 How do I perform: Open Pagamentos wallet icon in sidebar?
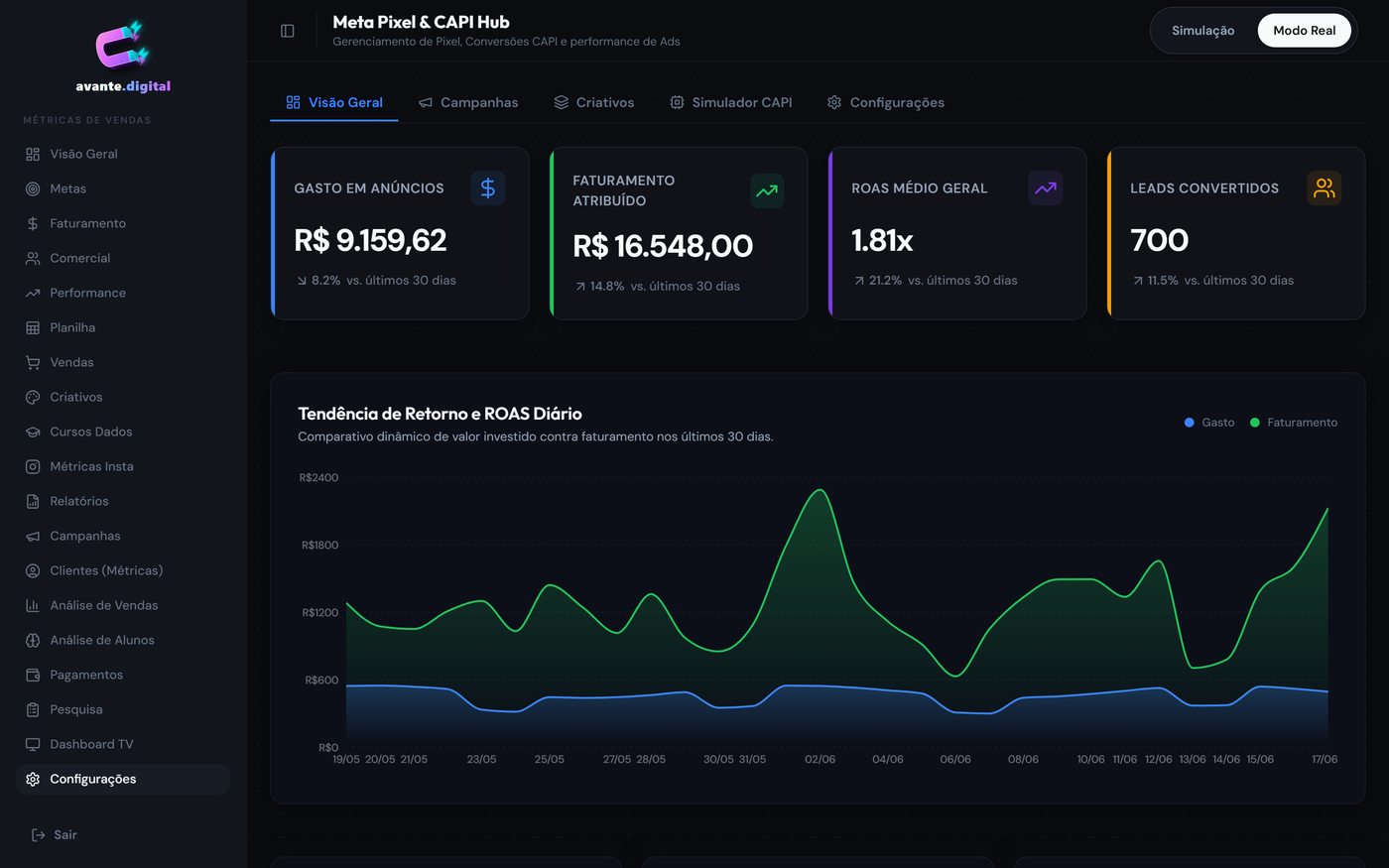pos(33,675)
